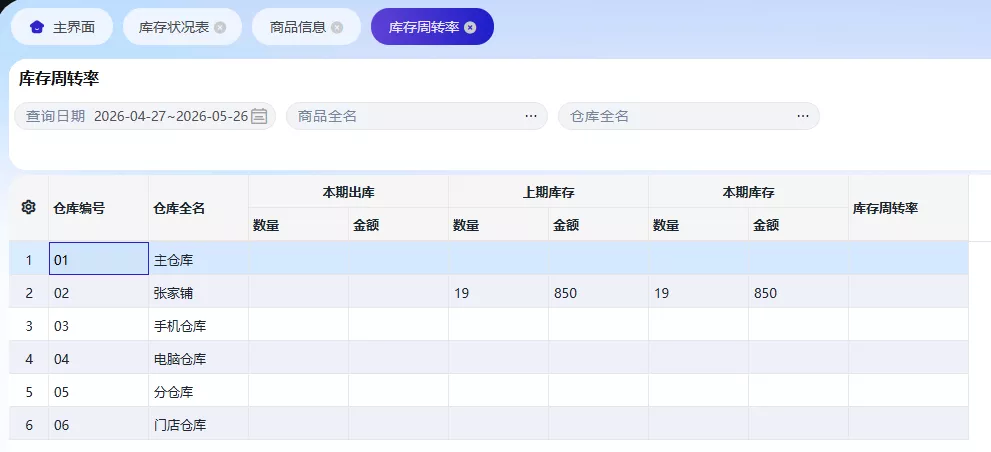Select the 主仓库 cell
The width and height of the screenshot is (991, 452).
pyautogui.click(x=198, y=259)
